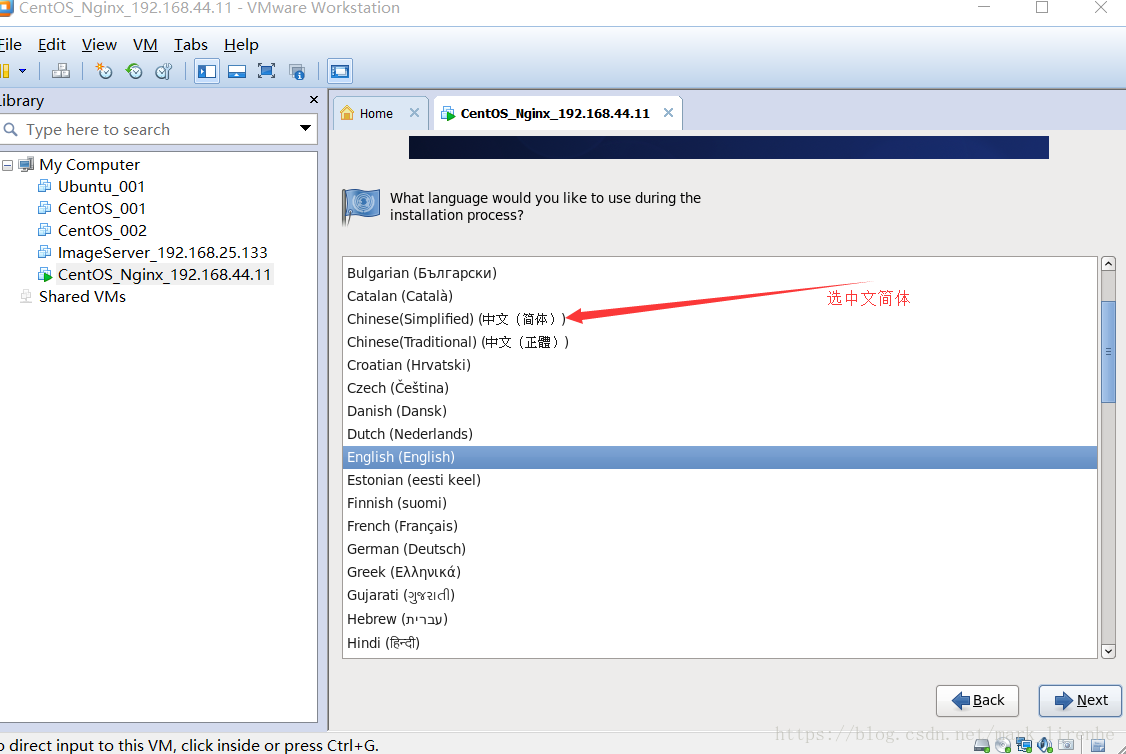Image resolution: width=1126 pixels, height=754 pixels.
Task: Choose Bulgarian as installation language
Action: click(x=720, y=273)
